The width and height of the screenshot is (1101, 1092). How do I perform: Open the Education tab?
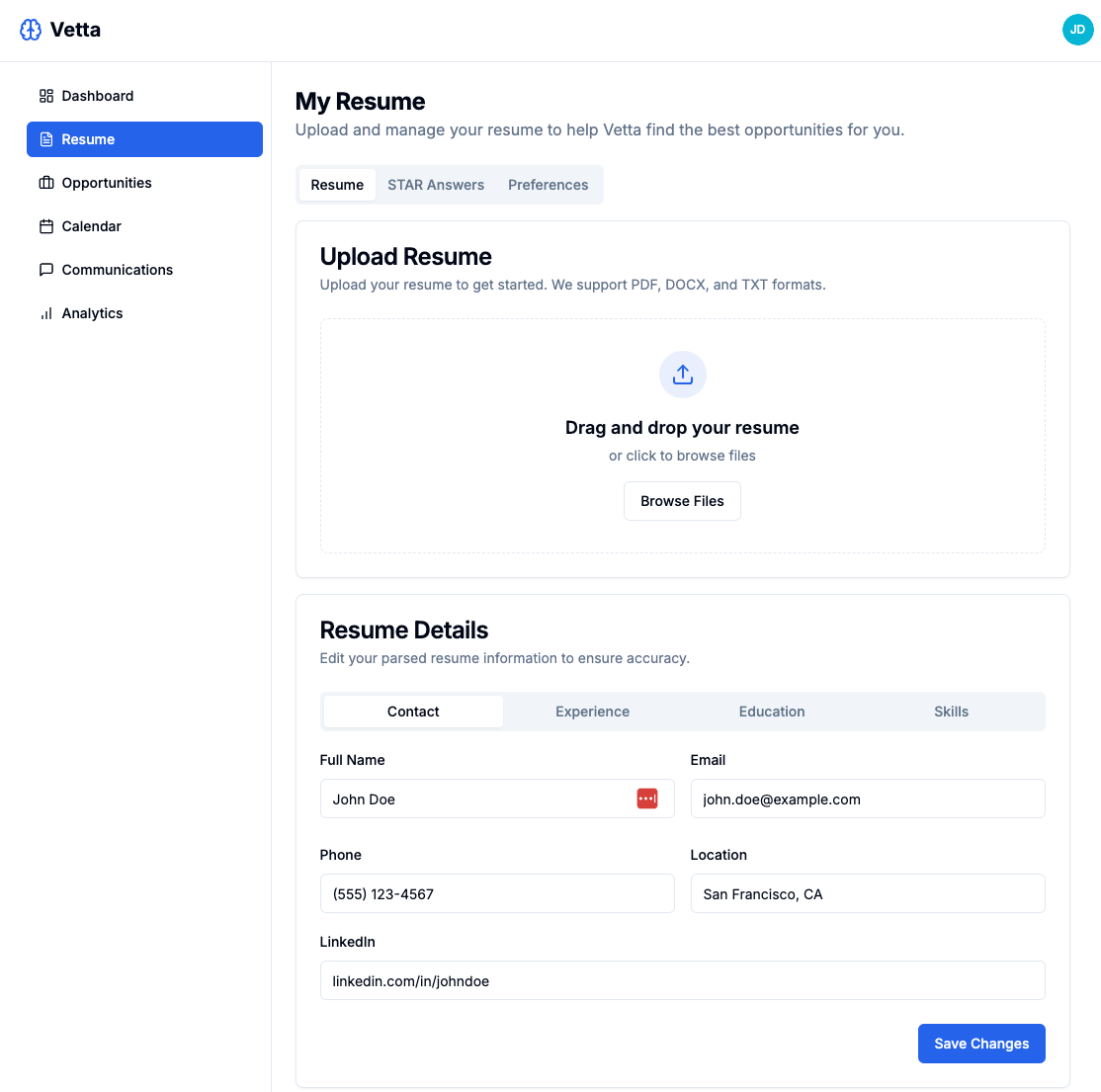coord(772,712)
